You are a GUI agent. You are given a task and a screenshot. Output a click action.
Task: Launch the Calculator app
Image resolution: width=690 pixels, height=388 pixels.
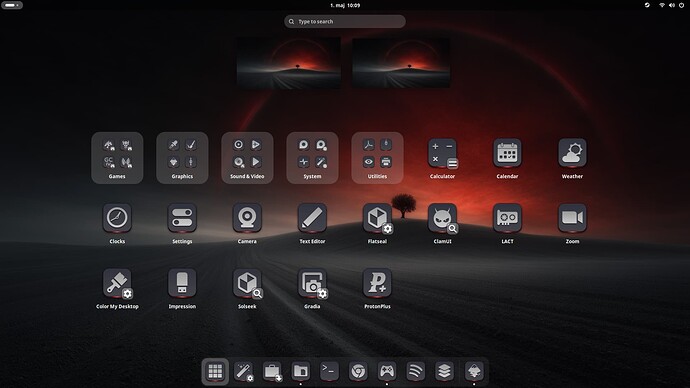[442, 154]
